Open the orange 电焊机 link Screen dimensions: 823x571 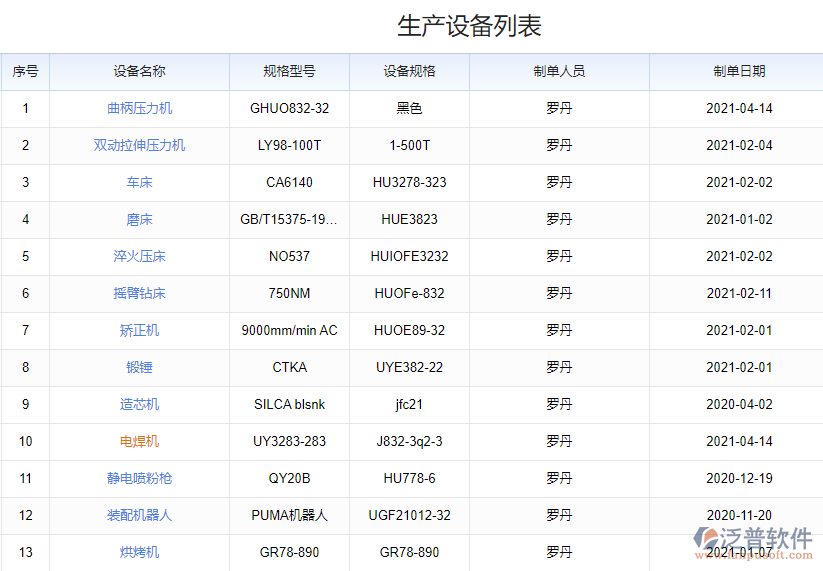139,441
